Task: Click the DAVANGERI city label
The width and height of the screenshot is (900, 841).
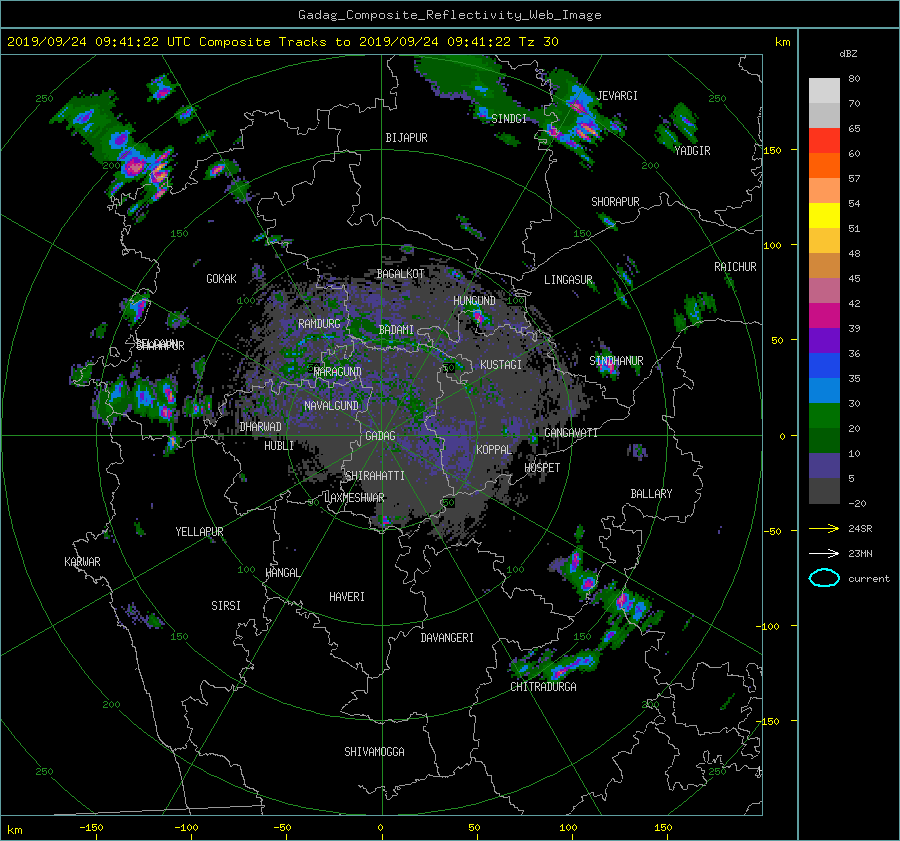Action: [x=447, y=638]
